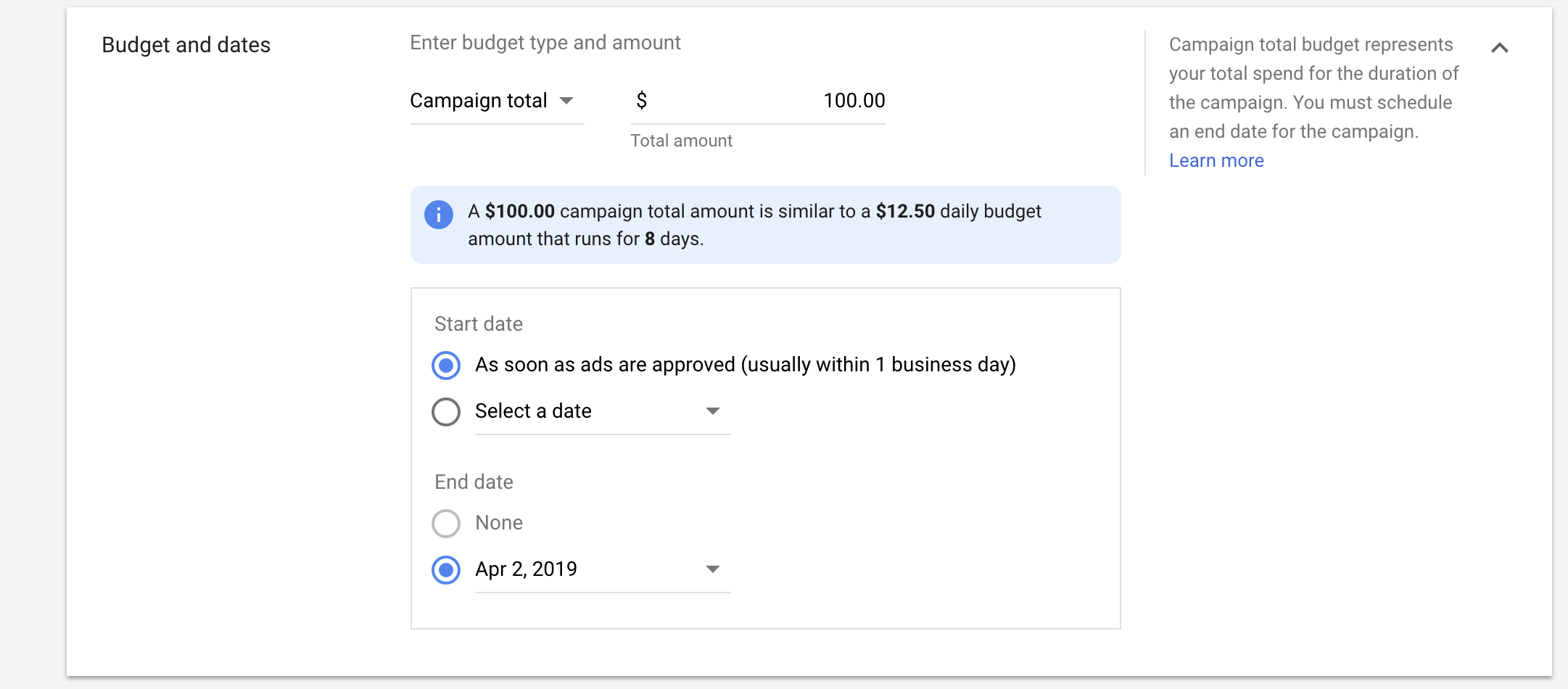Click the dollar sign currency symbol
The height and width of the screenshot is (689, 1568).
(641, 101)
